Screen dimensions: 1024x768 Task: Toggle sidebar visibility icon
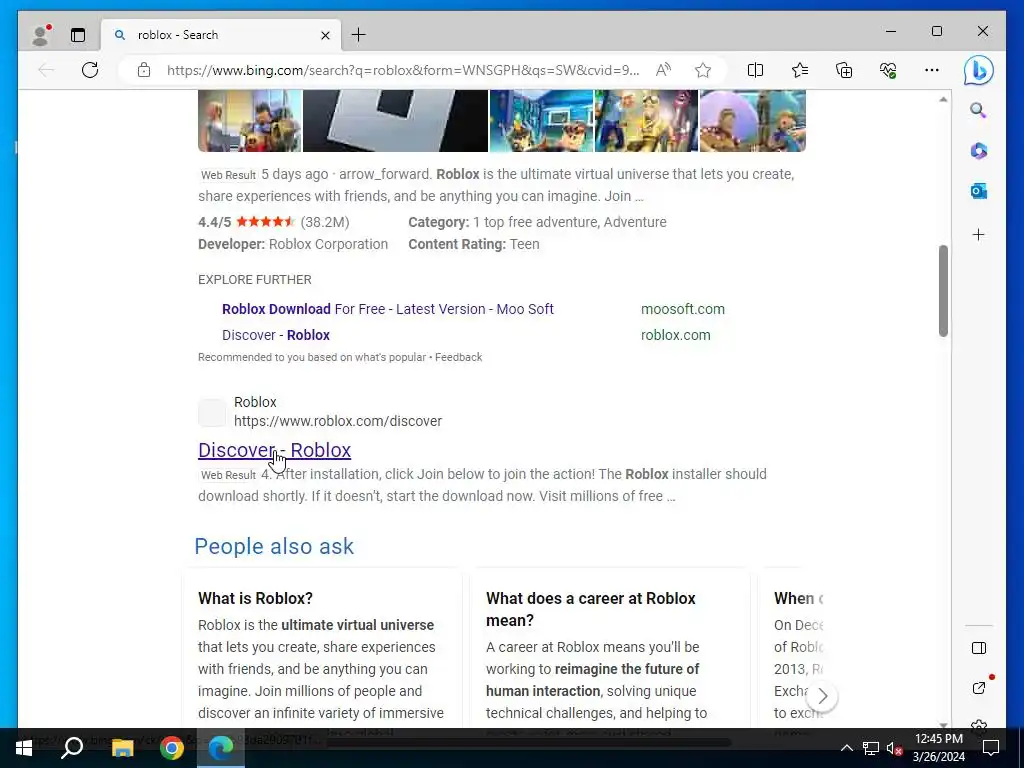978,648
